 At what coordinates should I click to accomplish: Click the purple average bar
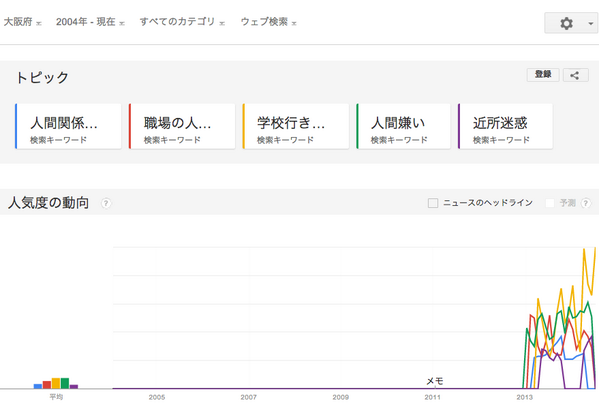click(x=74, y=387)
